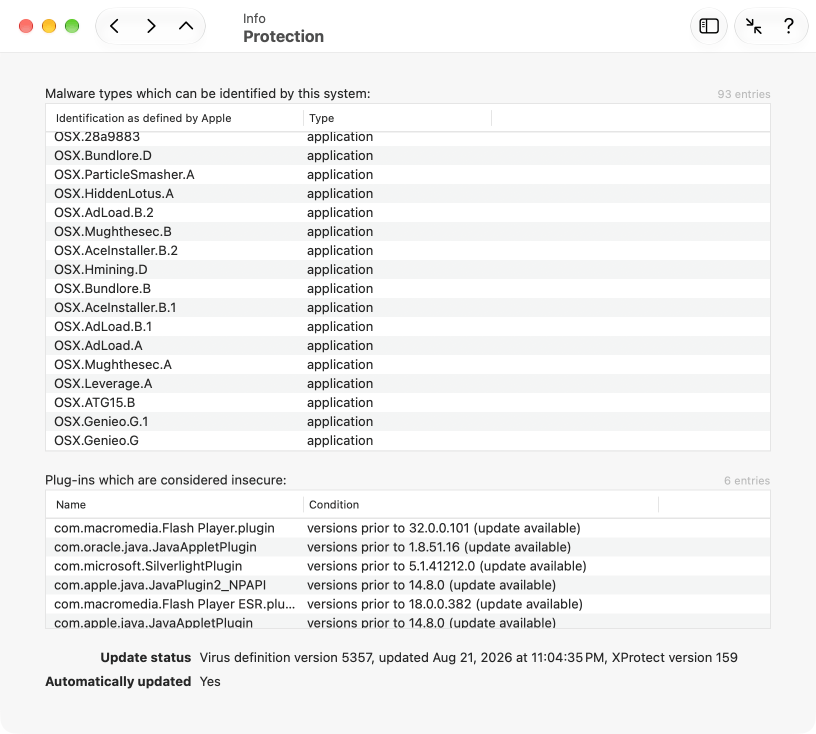Click the '93 entries' count label

coord(744,94)
